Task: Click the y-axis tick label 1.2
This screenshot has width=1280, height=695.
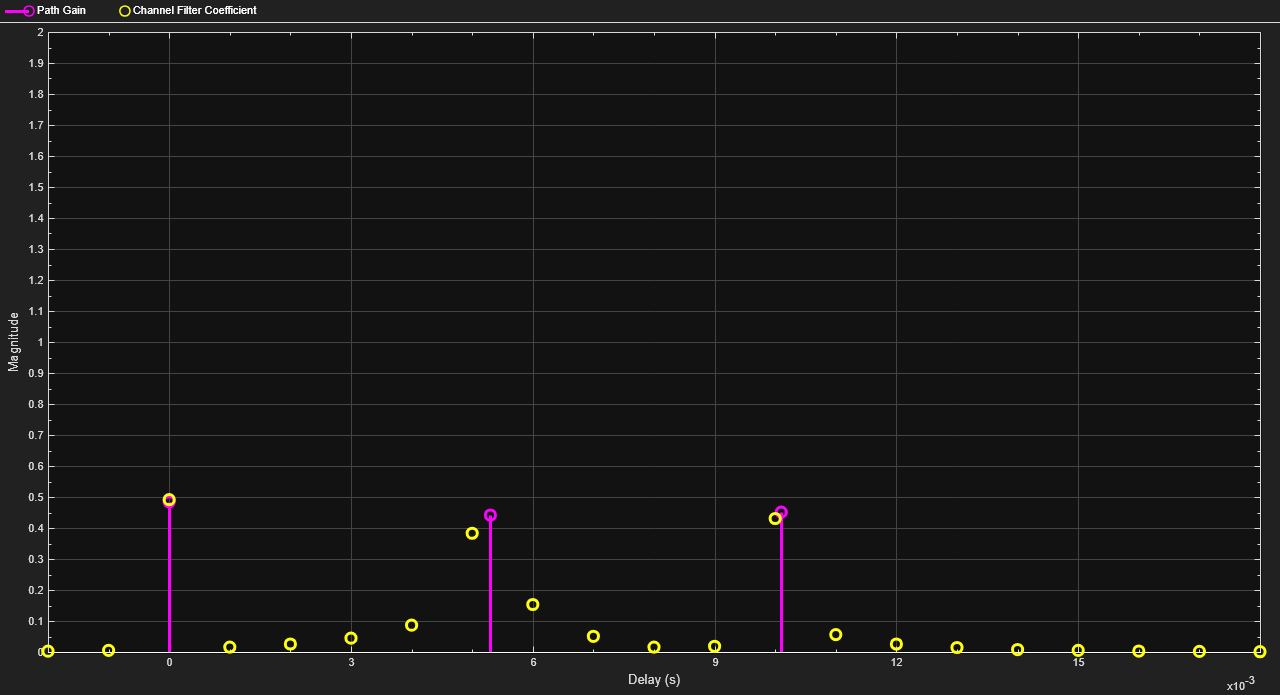Action: (x=37, y=280)
